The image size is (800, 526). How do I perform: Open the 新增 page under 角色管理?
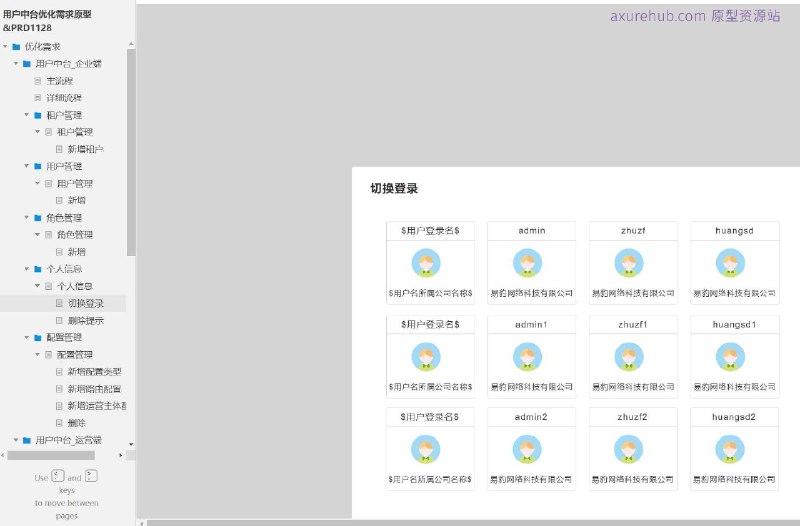[x=77, y=252]
